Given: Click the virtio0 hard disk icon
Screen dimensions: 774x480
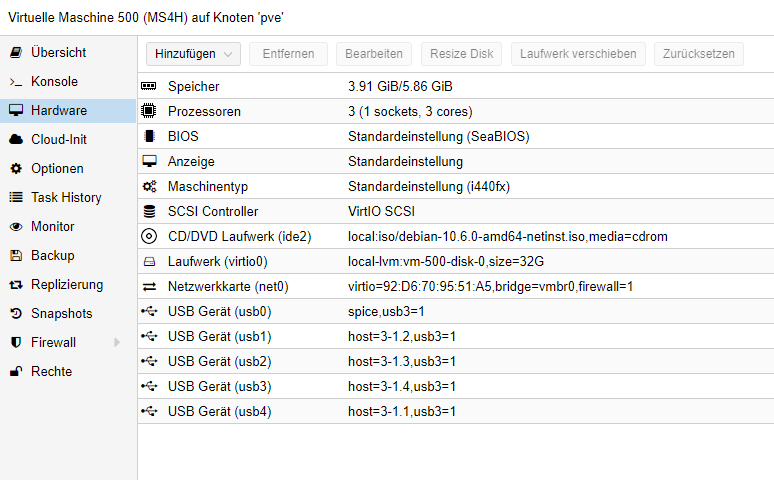Looking at the screenshot, I should point(149,262).
